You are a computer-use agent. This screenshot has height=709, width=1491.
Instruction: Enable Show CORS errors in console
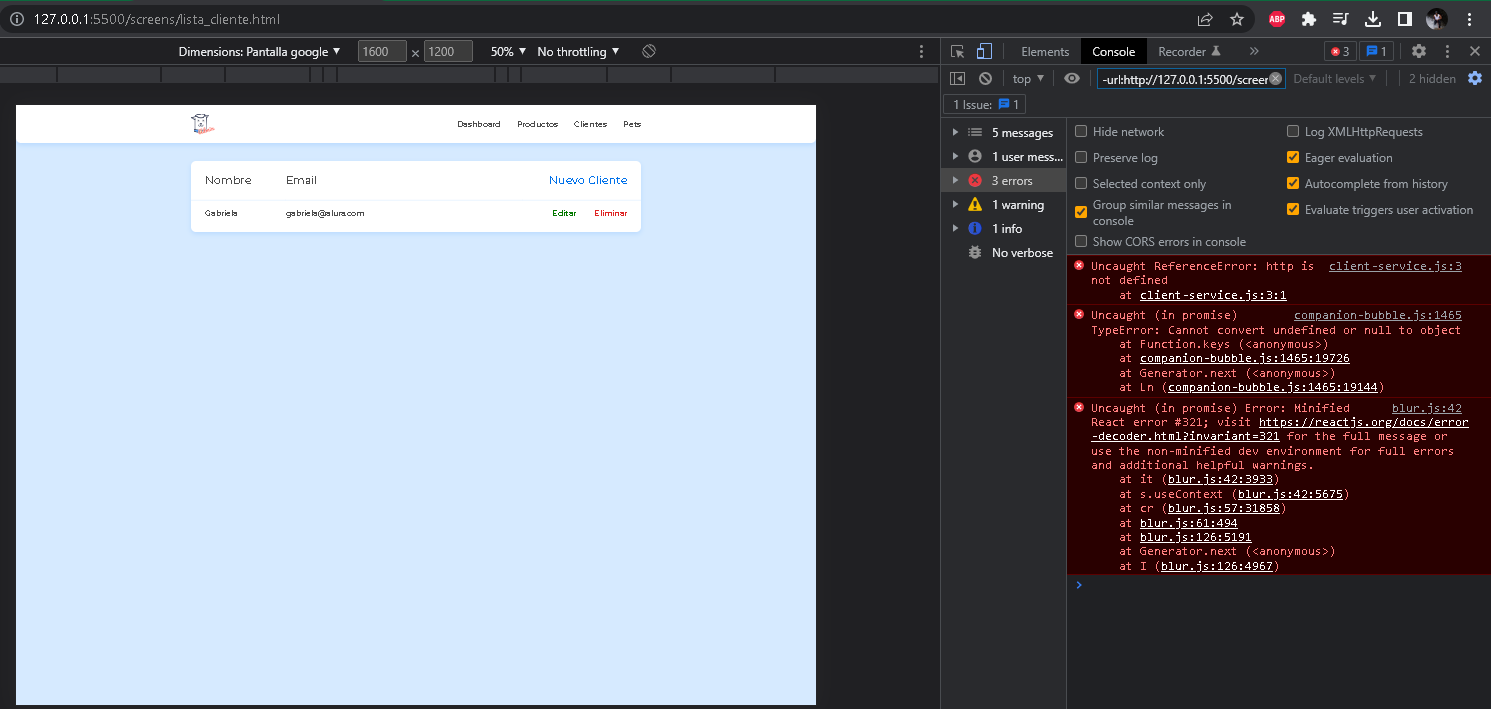pos(1081,241)
